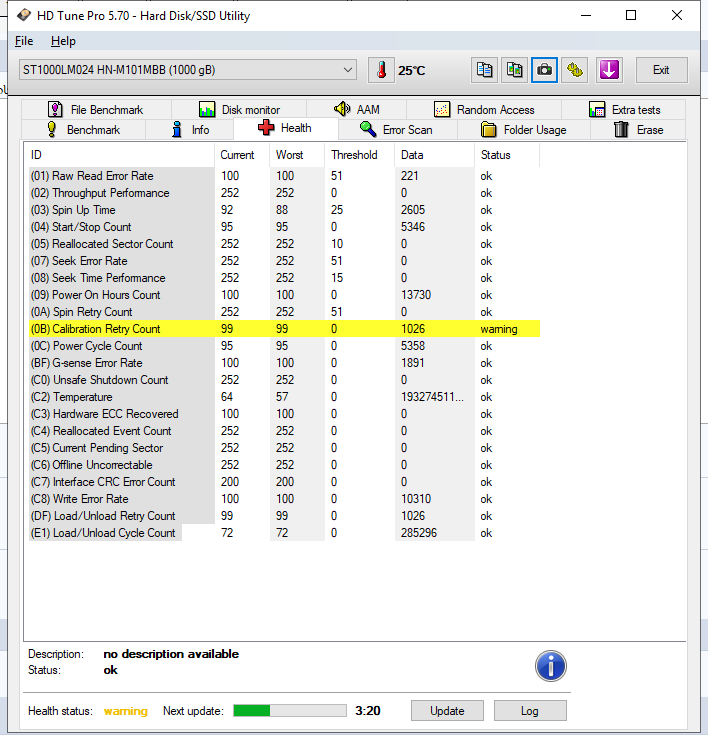This screenshot has width=708, height=740.
Task: Select the G-sense Error Rate row
Action: (x=285, y=363)
